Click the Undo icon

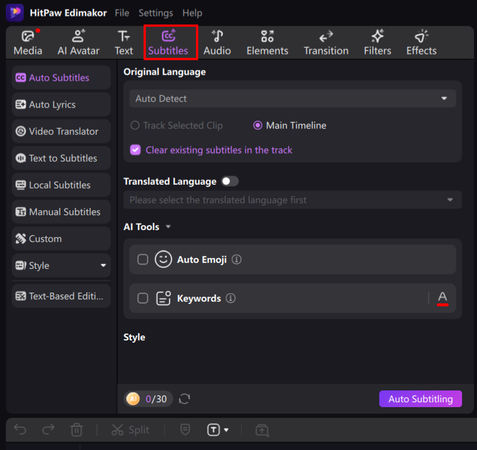pos(20,430)
